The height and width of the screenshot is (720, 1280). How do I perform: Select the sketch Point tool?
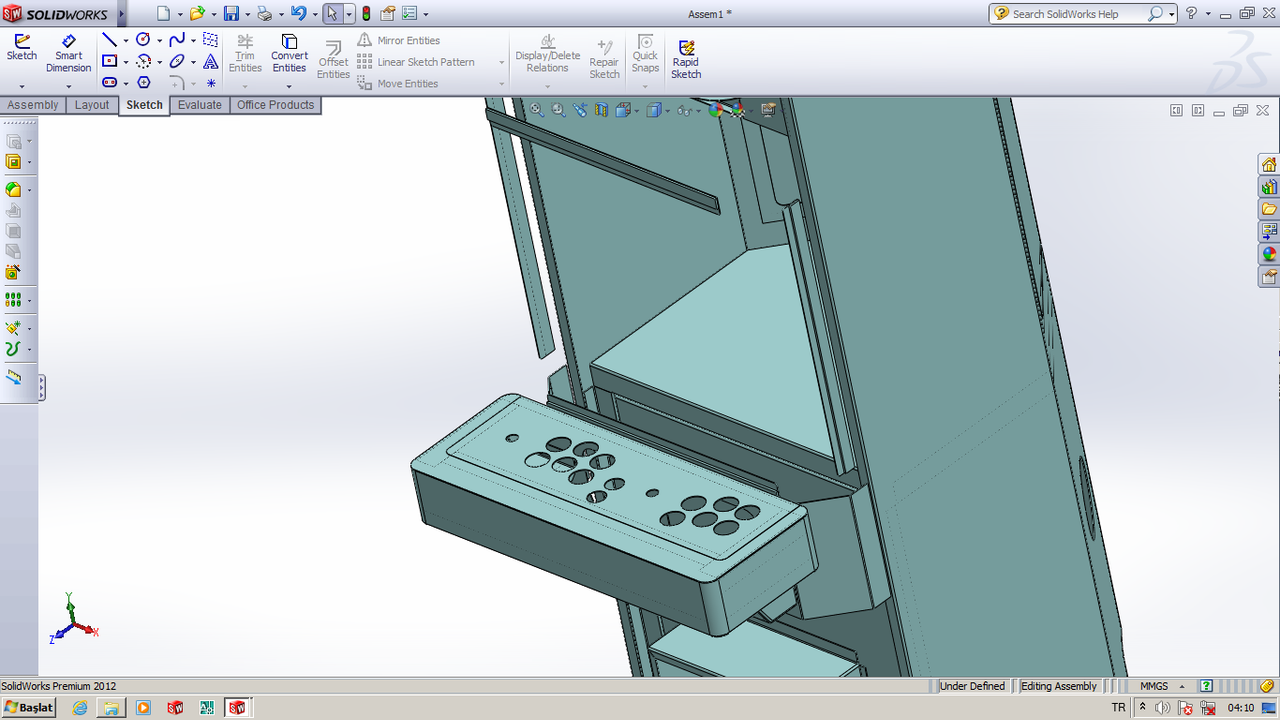210,83
